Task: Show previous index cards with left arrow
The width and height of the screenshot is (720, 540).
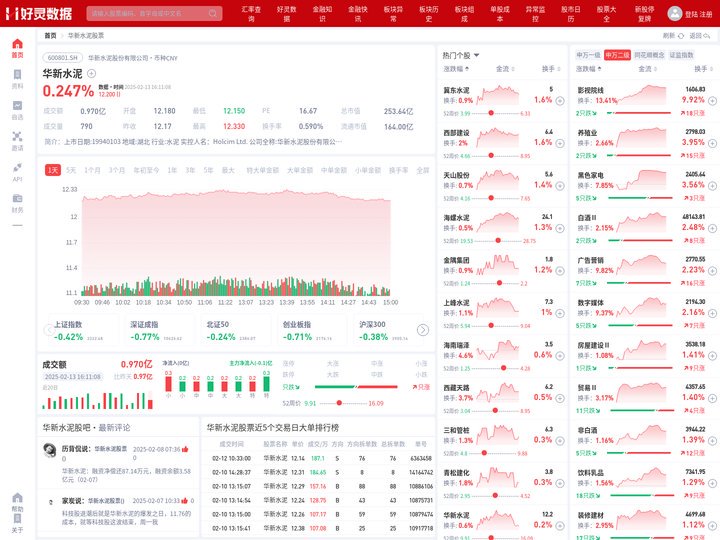Action: click(x=49, y=330)
